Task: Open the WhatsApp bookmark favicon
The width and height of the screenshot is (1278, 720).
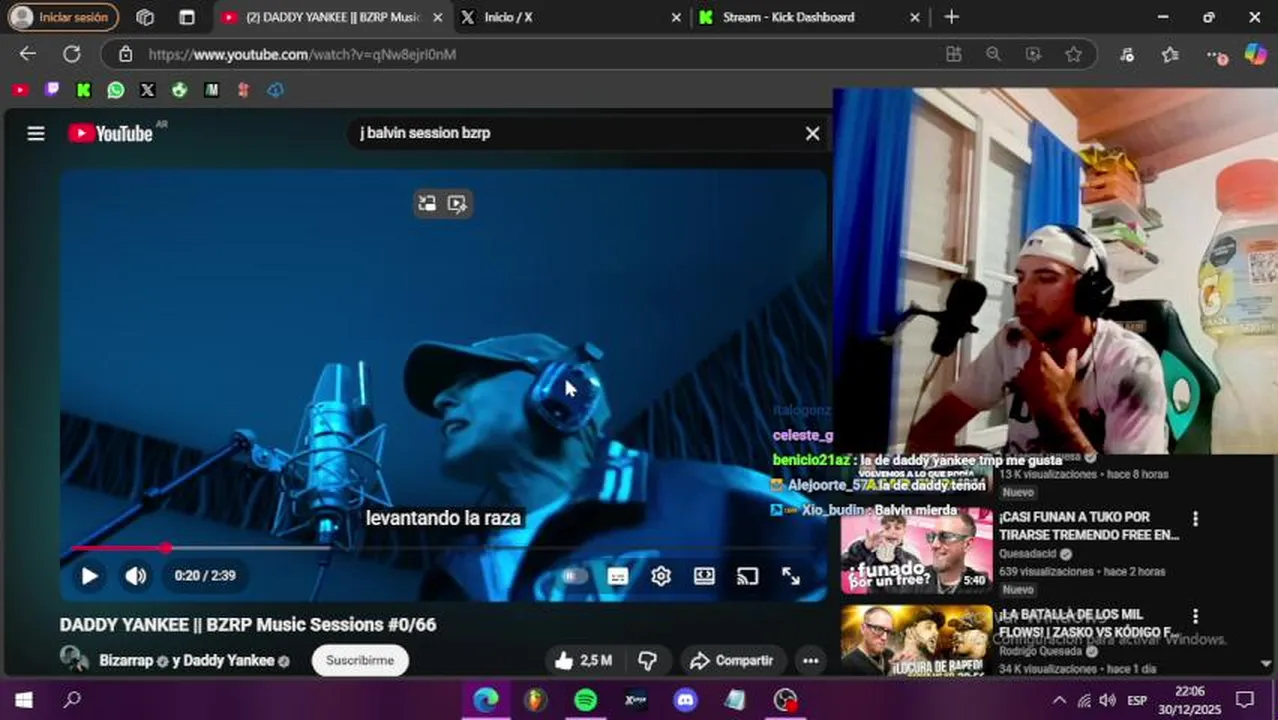Action: 116,90
